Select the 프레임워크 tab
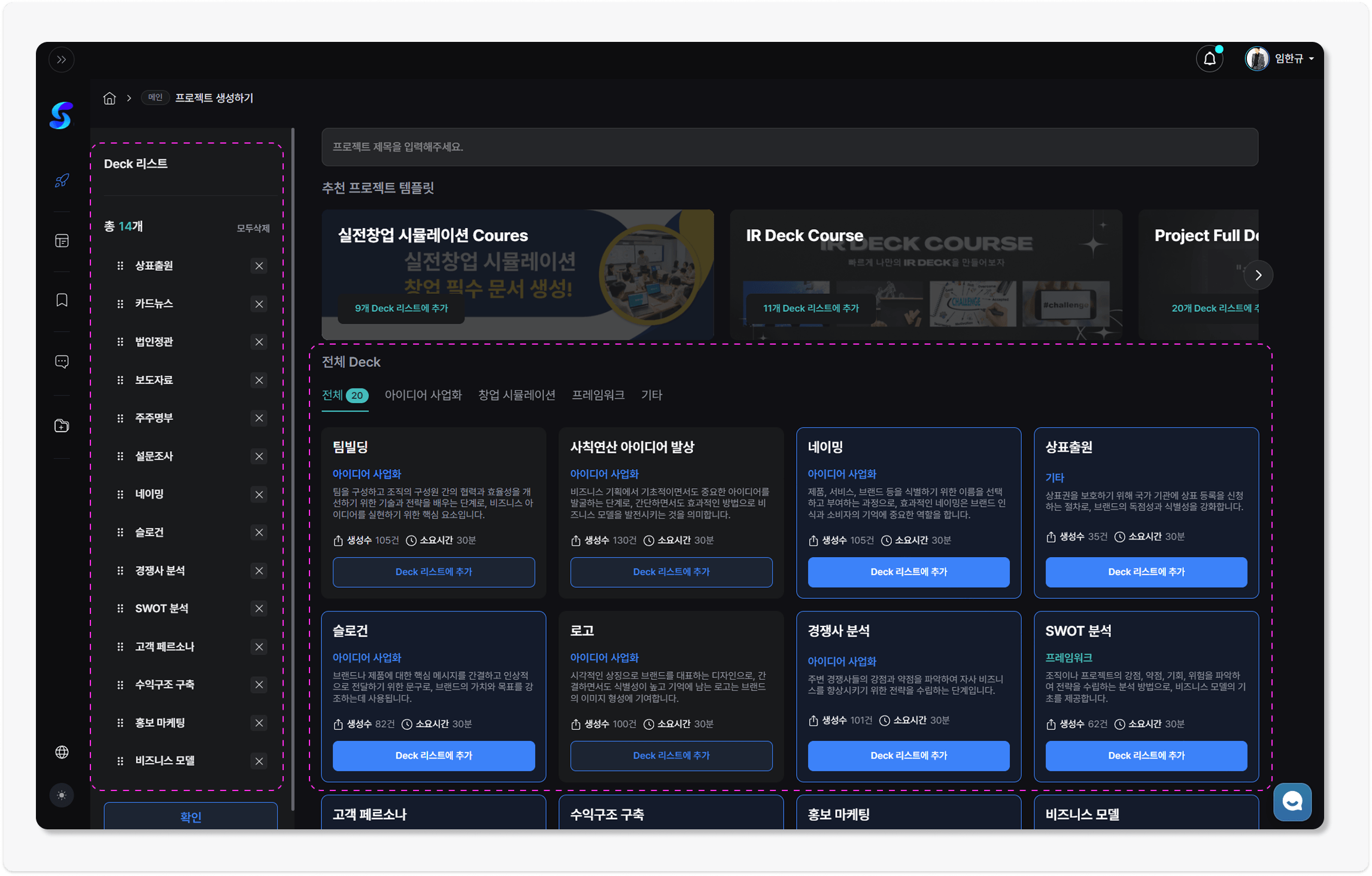Image resolution: width=1372 pixels, height=876 pixels. 598,395
